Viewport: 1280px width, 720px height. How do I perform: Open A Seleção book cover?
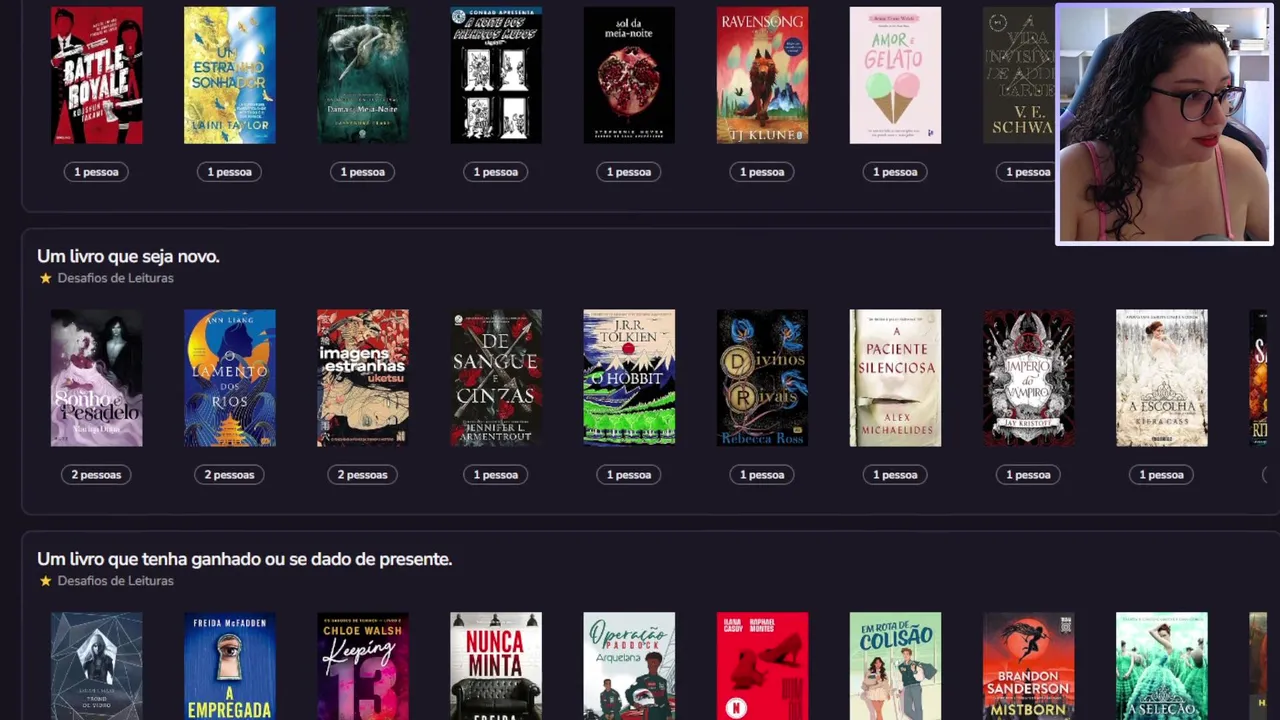coord(1161,666)
